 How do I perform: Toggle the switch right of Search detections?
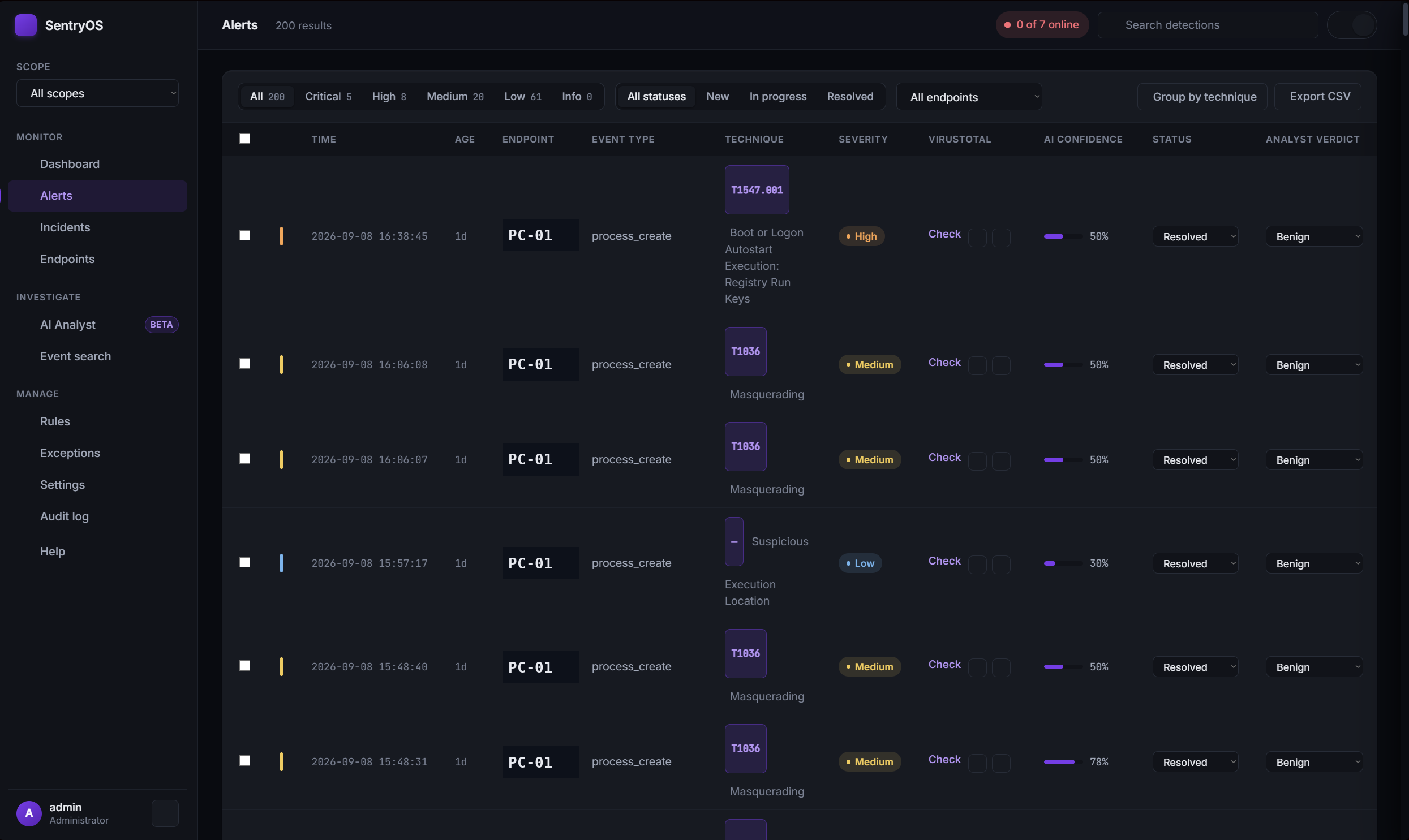tap(1352, 25)
